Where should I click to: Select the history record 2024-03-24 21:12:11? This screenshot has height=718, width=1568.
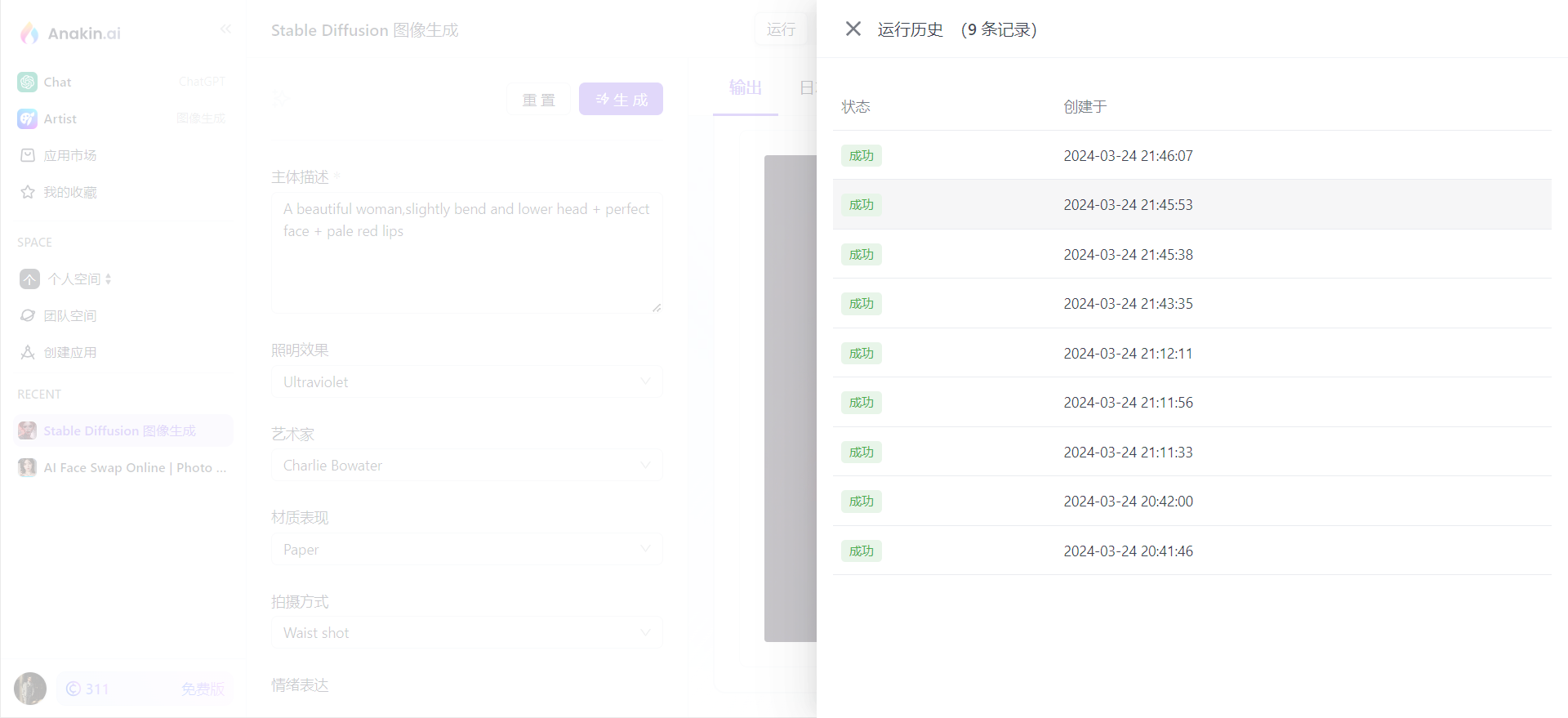click(x=1192, y=353)
